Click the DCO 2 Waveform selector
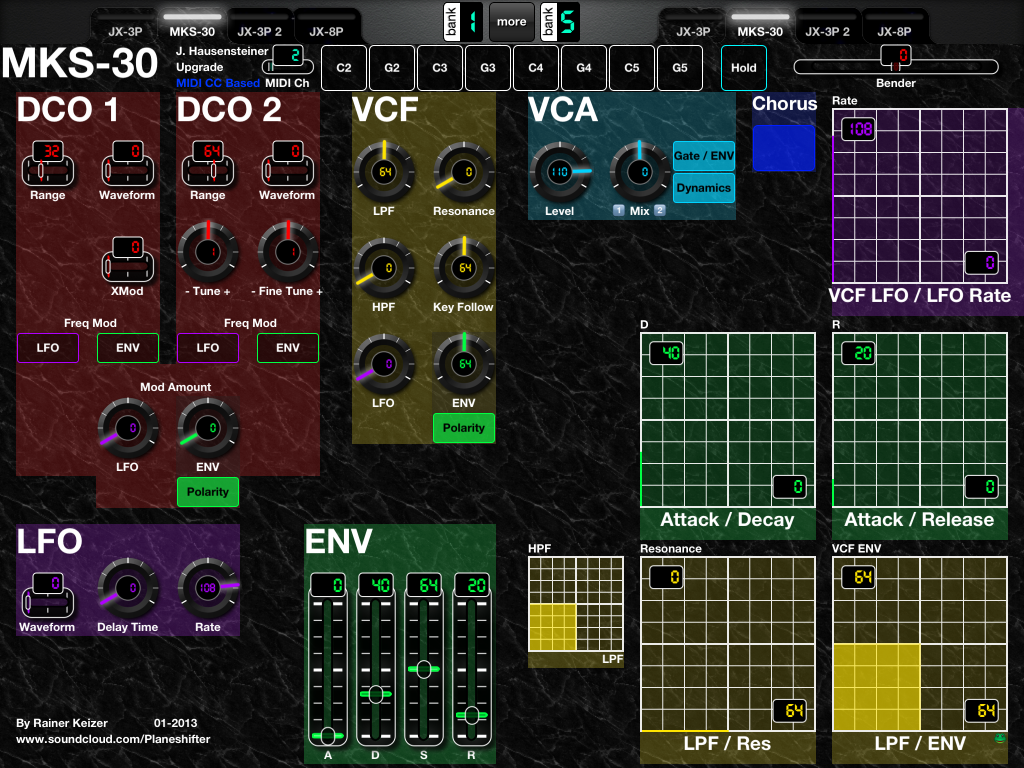 [x=288, y=163]
